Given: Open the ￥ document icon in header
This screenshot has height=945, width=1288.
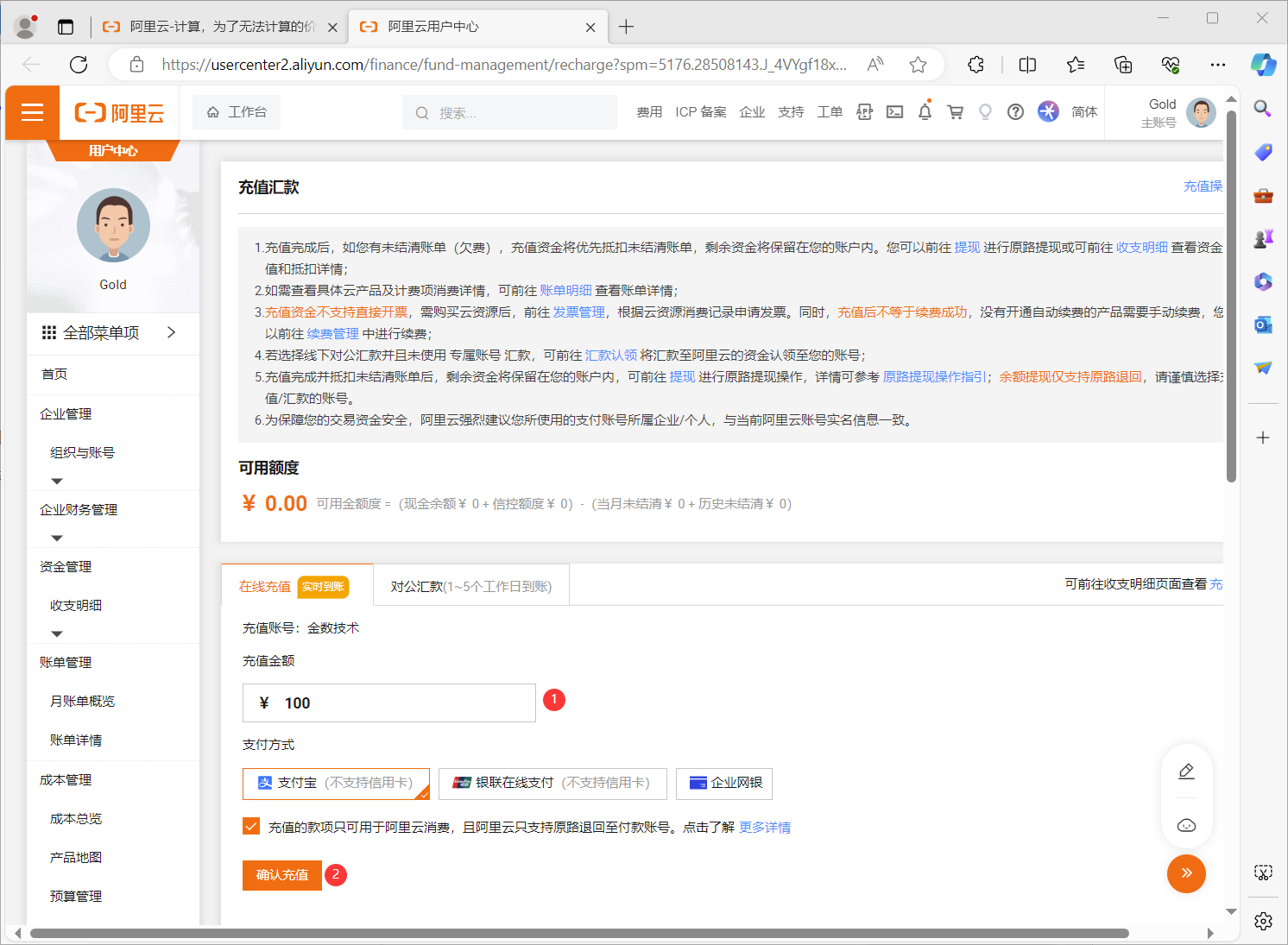Looking at the screenshot, I should pos(864,111).
